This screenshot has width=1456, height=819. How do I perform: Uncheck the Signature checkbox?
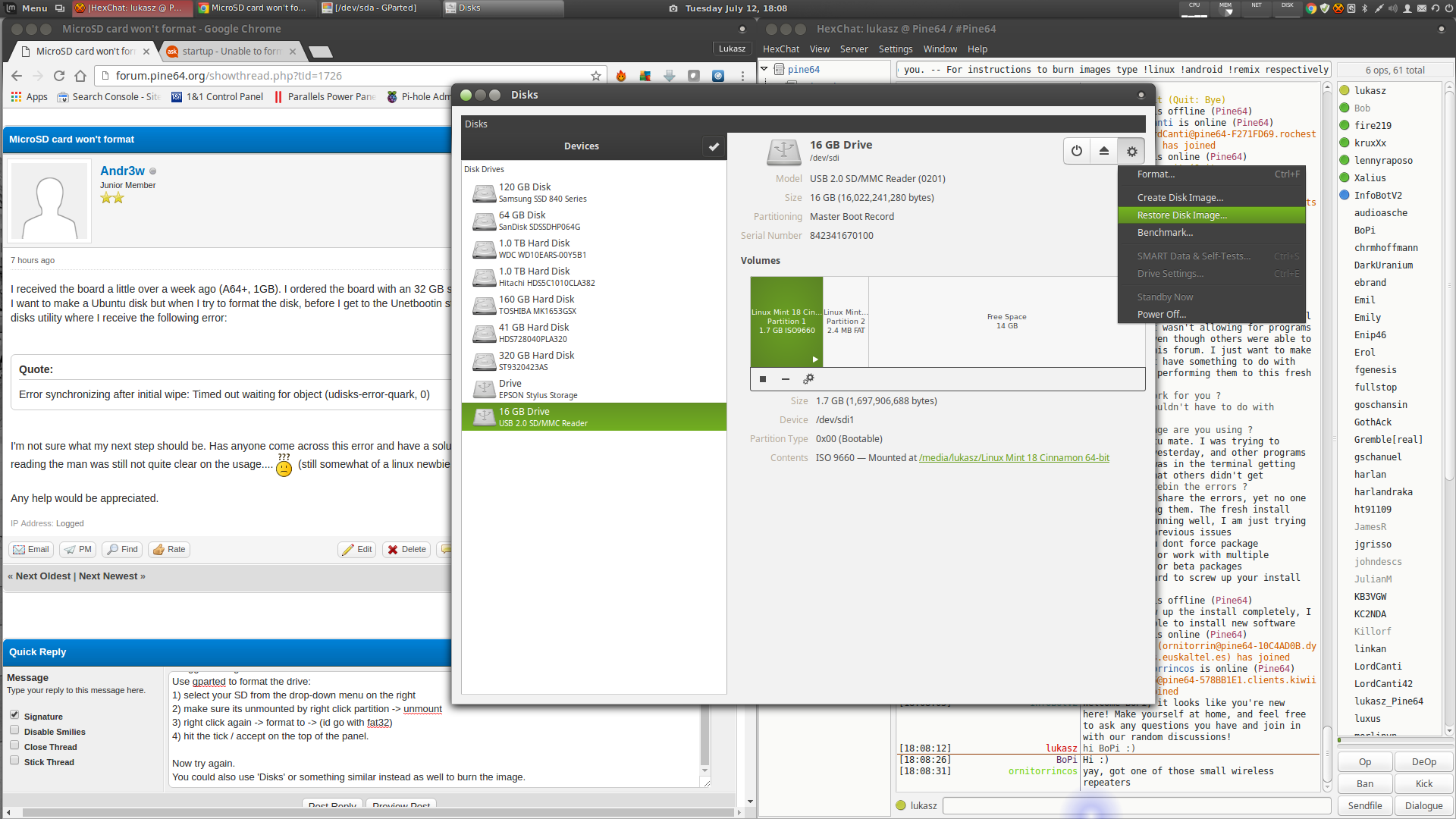14,715
